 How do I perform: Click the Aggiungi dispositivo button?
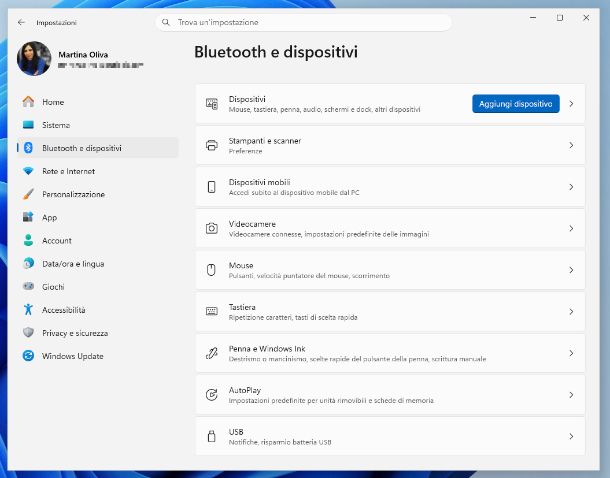[516, 104]
